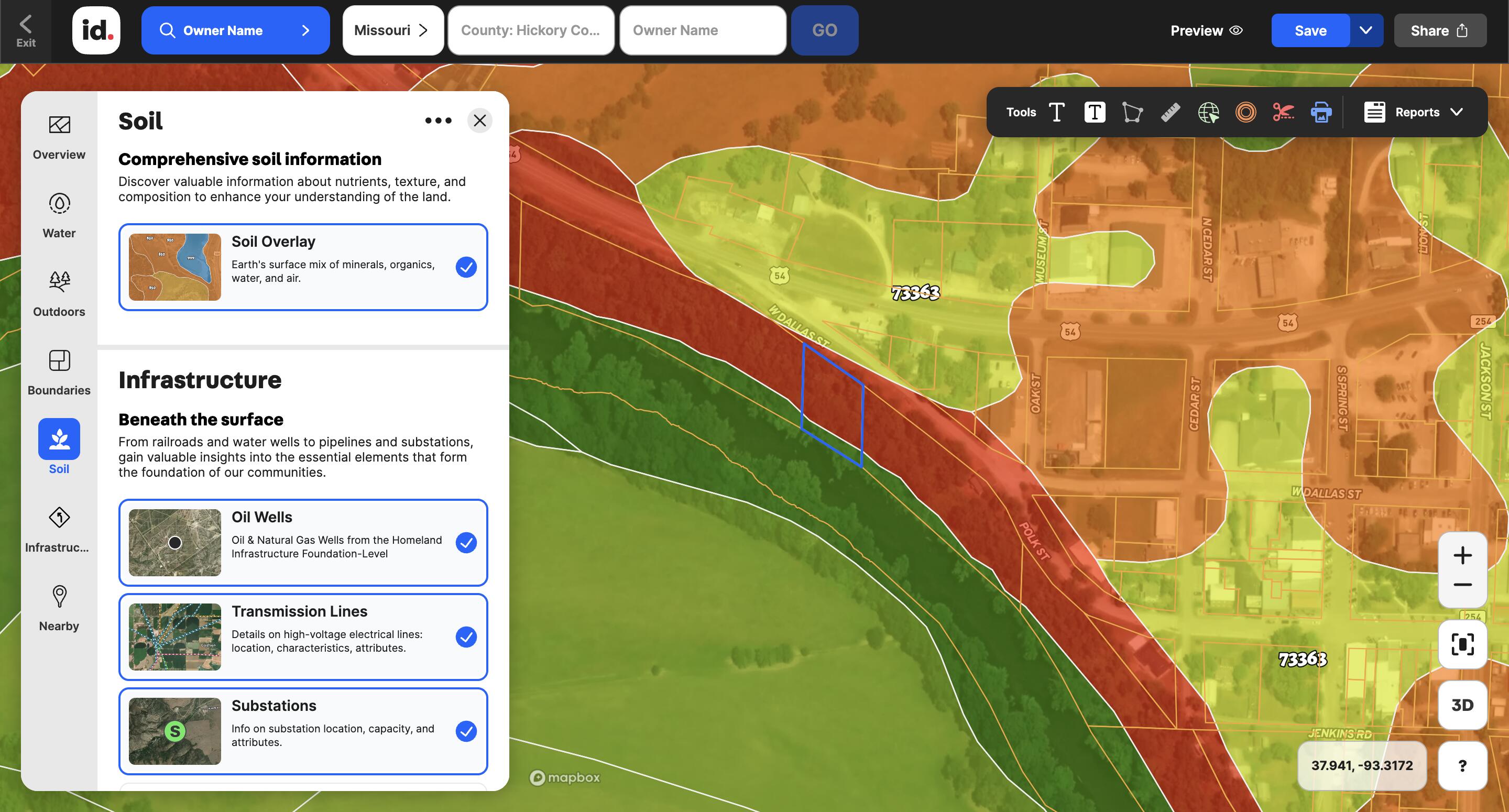Screen dimensions: 1509x812
Task: Click the red scissors cut tool
Action: point(1283,112)
